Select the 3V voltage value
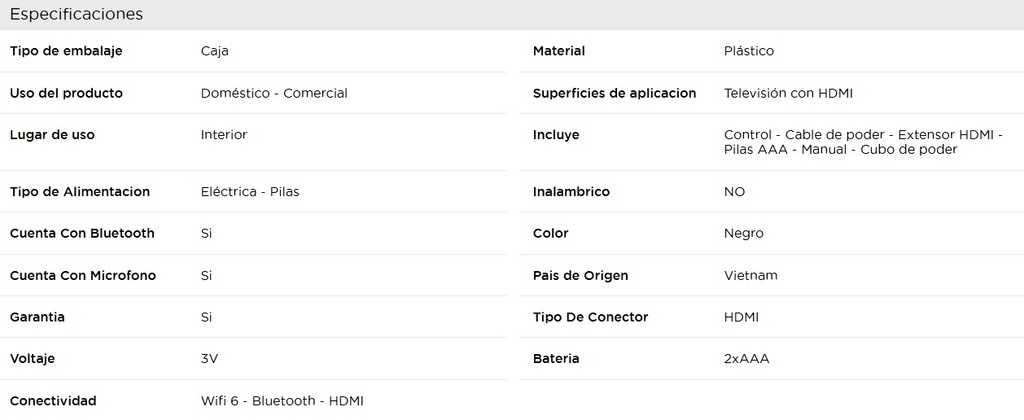 click(x=210, y=359)
